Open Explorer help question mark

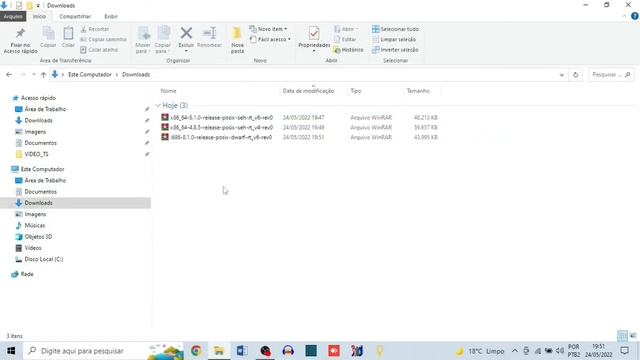635,16
